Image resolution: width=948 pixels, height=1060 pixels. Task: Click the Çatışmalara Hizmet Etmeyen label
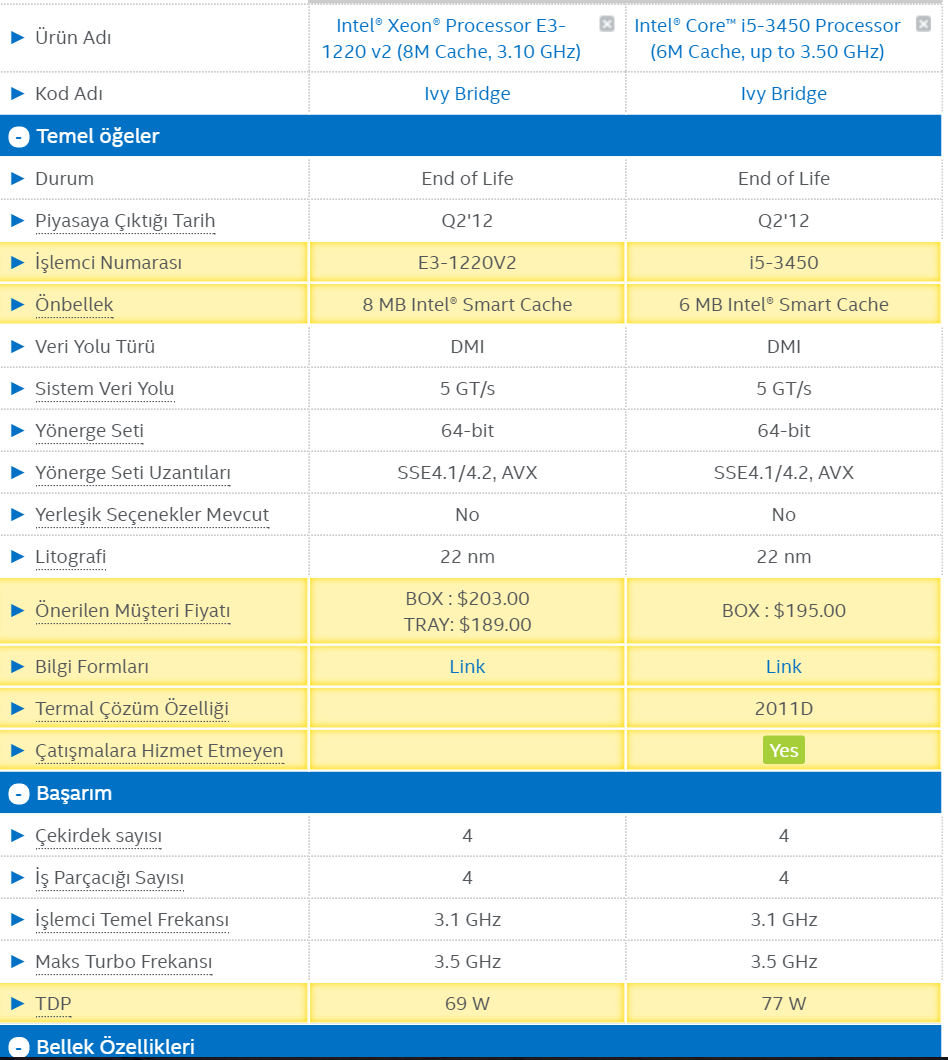point(159,751)
